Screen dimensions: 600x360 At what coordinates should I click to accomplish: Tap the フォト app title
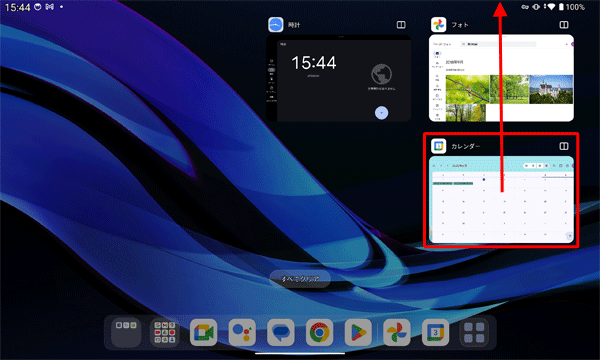click(x=460, y=25)
